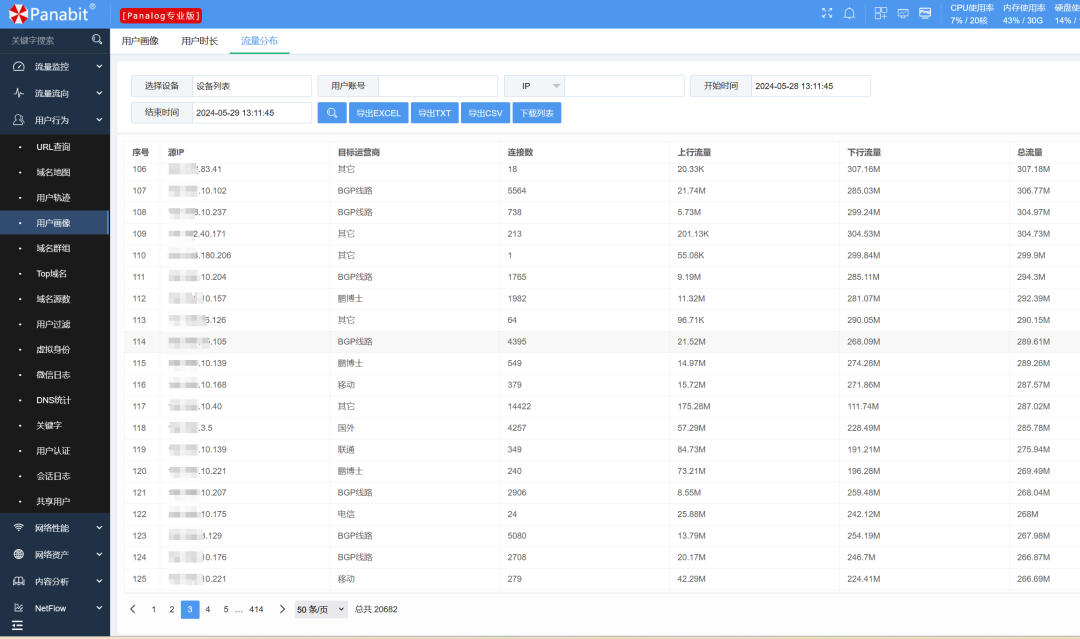Viewport: 1080px width, 639px height.
Task: Click the 导出TXT button
Action: tap(435, 113)
